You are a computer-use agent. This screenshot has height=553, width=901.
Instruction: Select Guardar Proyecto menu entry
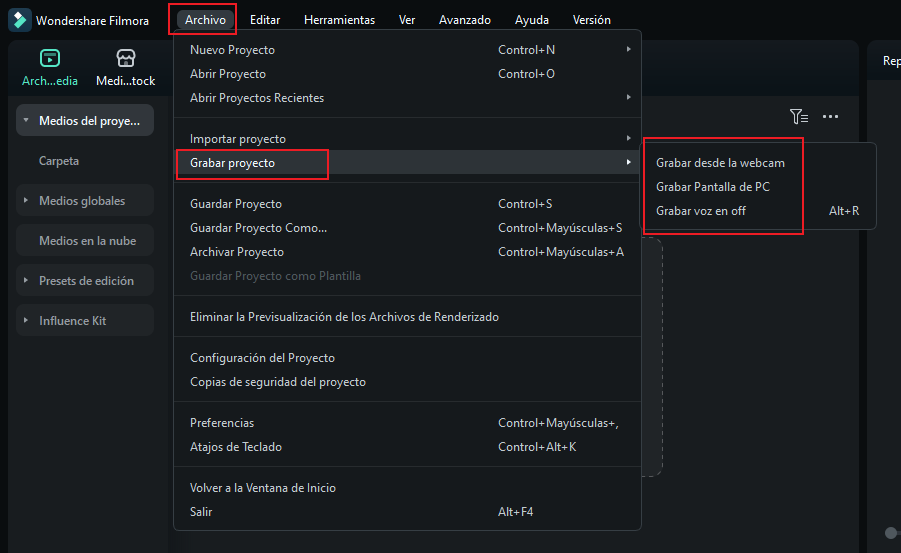coord(407,203)
